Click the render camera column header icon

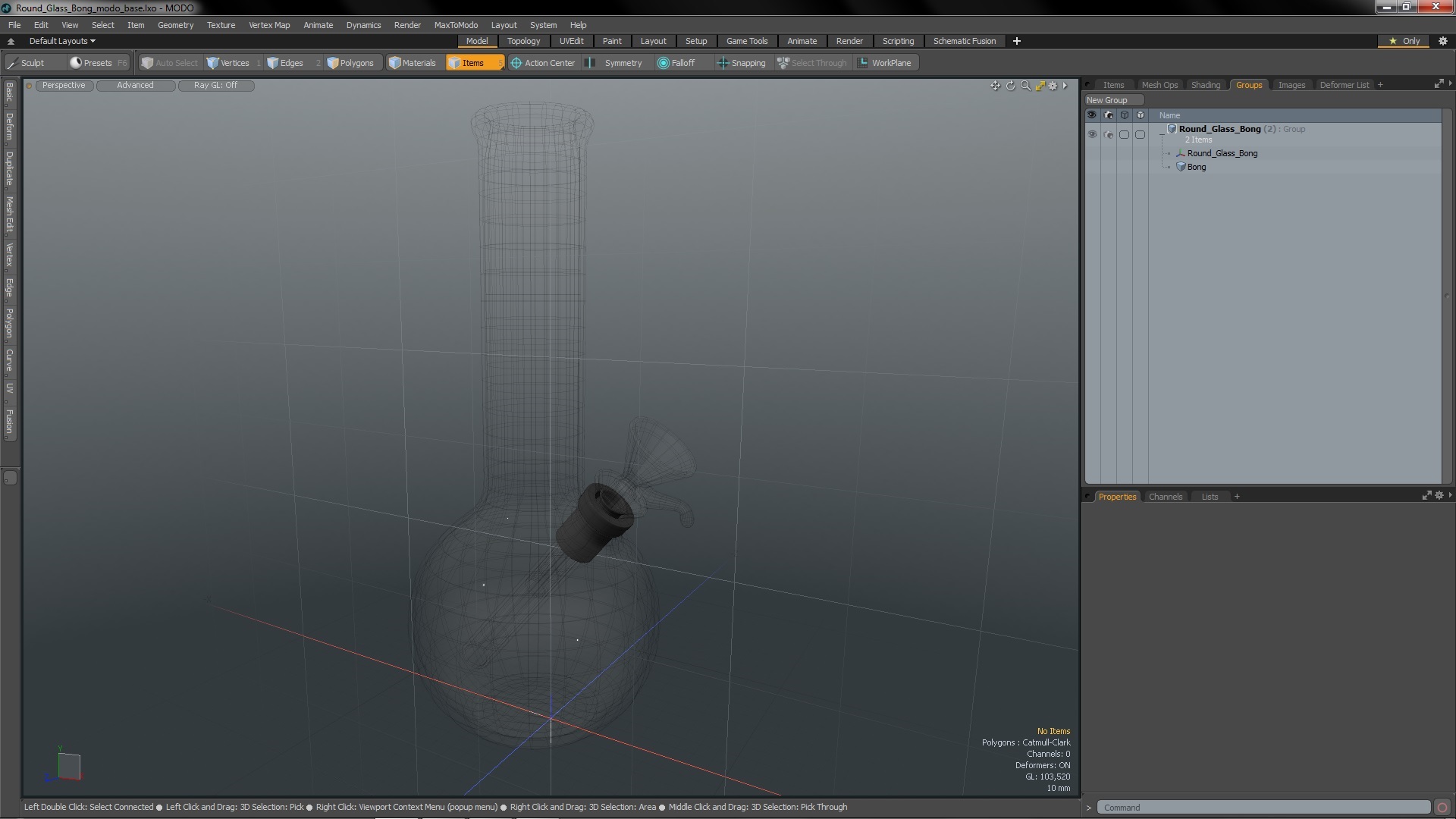[1108, 115]
